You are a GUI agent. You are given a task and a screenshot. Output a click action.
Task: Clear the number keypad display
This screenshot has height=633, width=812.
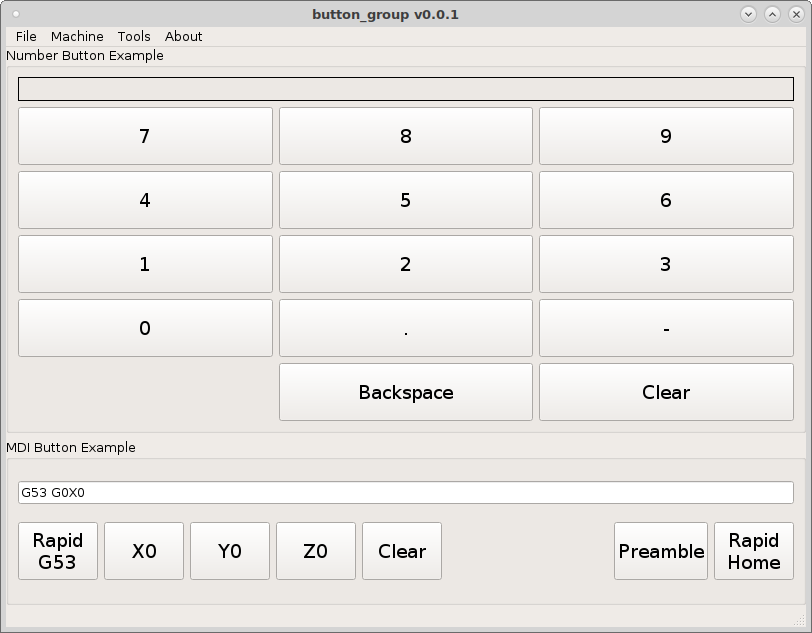pyautogui.click(x=666, y=392)
